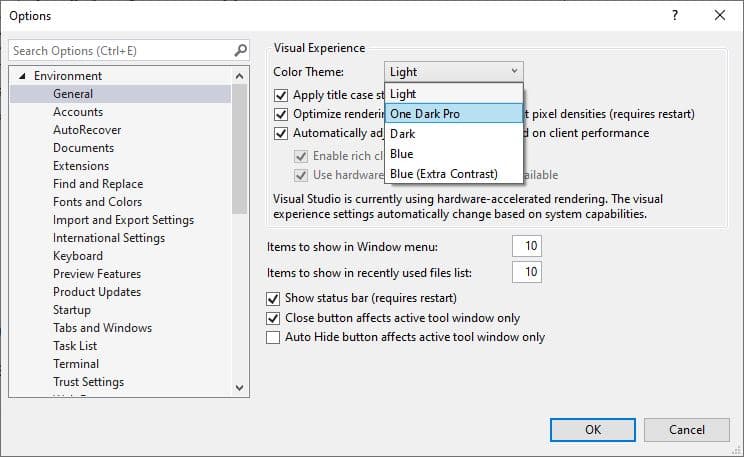
Task: Toggle Enable rich client checkbox
Action: click(301, 156)
